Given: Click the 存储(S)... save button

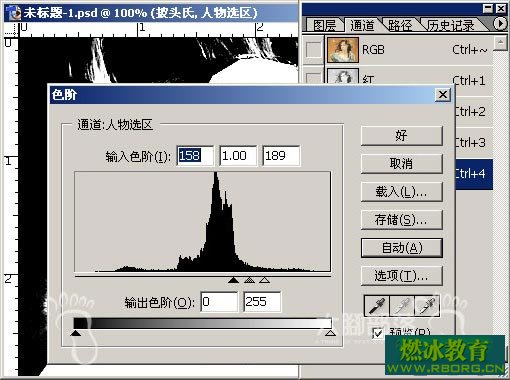Looking at the screenshot, I should tap(402, 220).
